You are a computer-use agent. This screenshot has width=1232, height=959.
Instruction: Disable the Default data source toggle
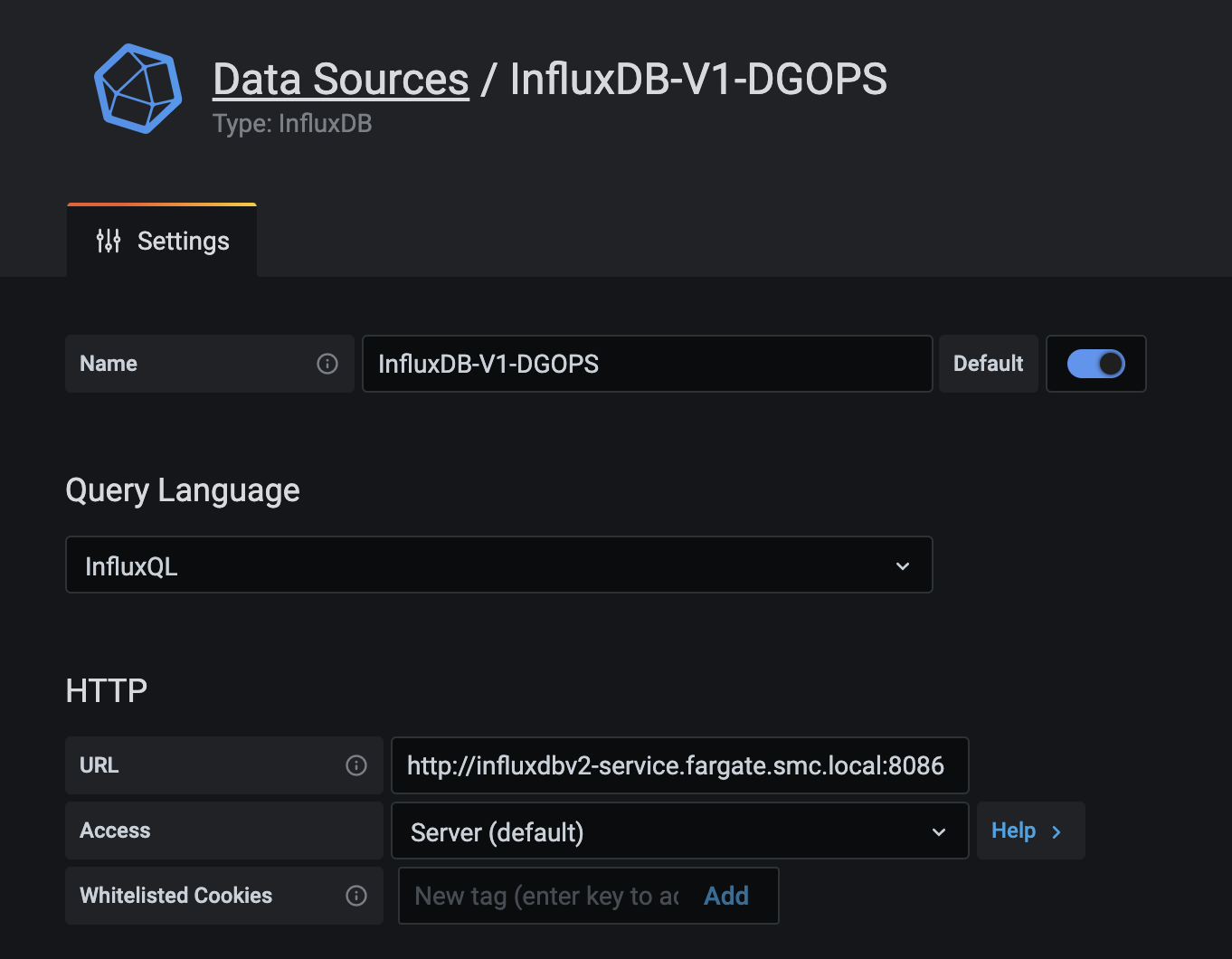pyautogui.click(x=1095, y=364)
